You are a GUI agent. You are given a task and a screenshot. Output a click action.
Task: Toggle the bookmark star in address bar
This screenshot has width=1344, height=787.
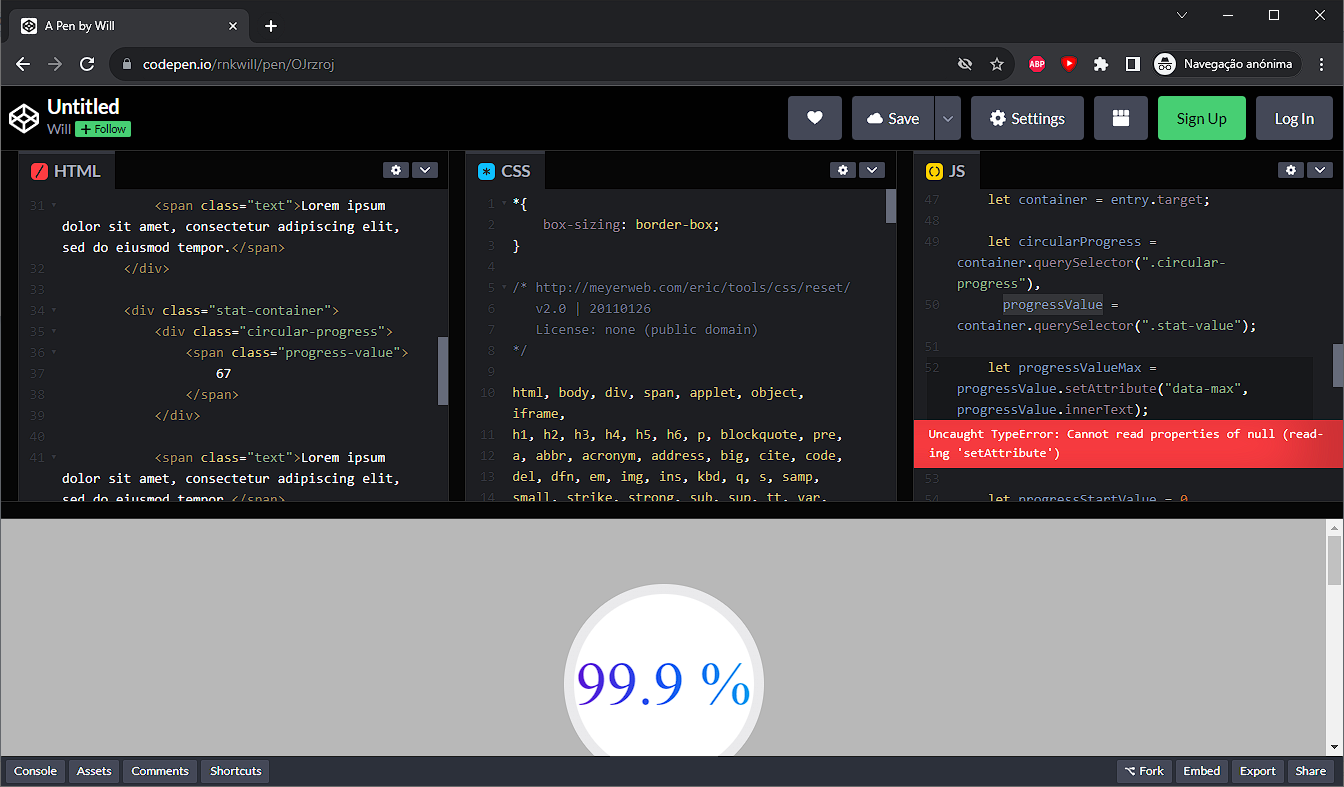997,63
